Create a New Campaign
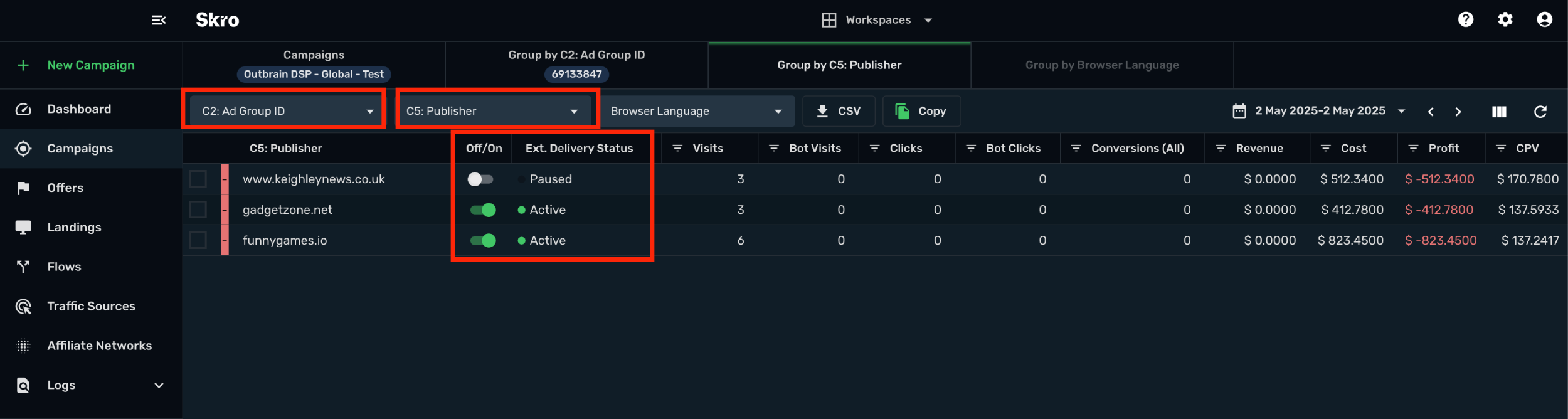This screenshot has height=419, width=1568. [92, 65]
